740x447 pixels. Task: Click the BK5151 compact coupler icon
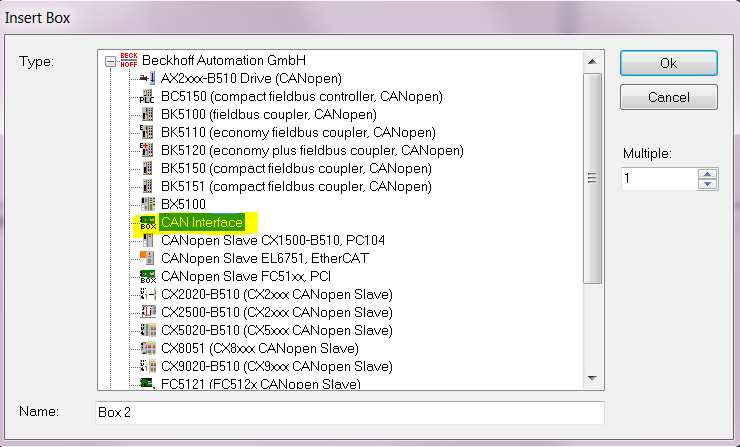[148, 186]
